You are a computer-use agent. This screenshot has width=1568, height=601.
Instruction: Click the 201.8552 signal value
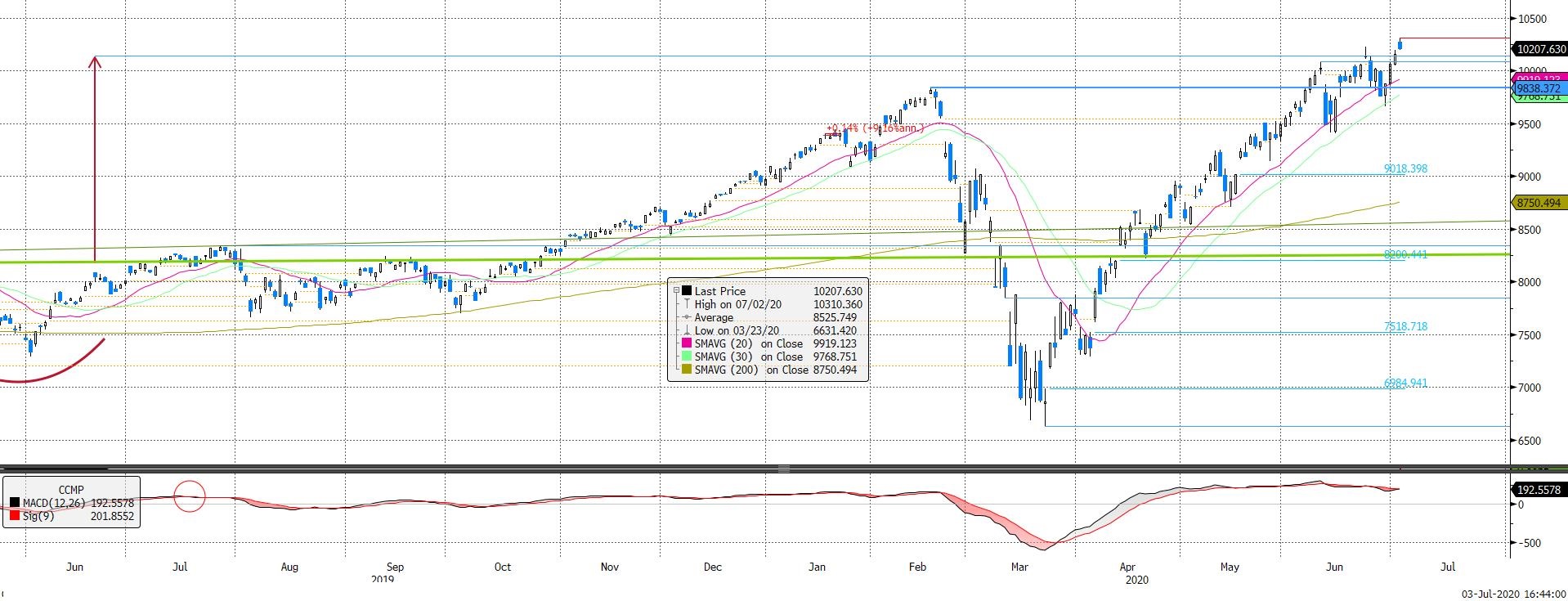(x=111, y=516)
